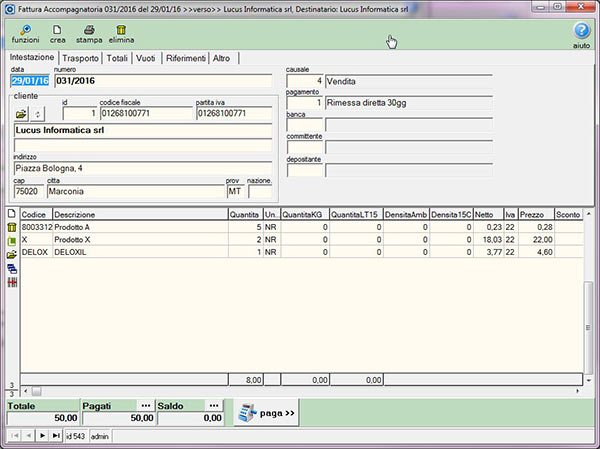This screenshot has width=600, height=449.
Task: Click the cap field 75020
Action: [x=29, y=191]
